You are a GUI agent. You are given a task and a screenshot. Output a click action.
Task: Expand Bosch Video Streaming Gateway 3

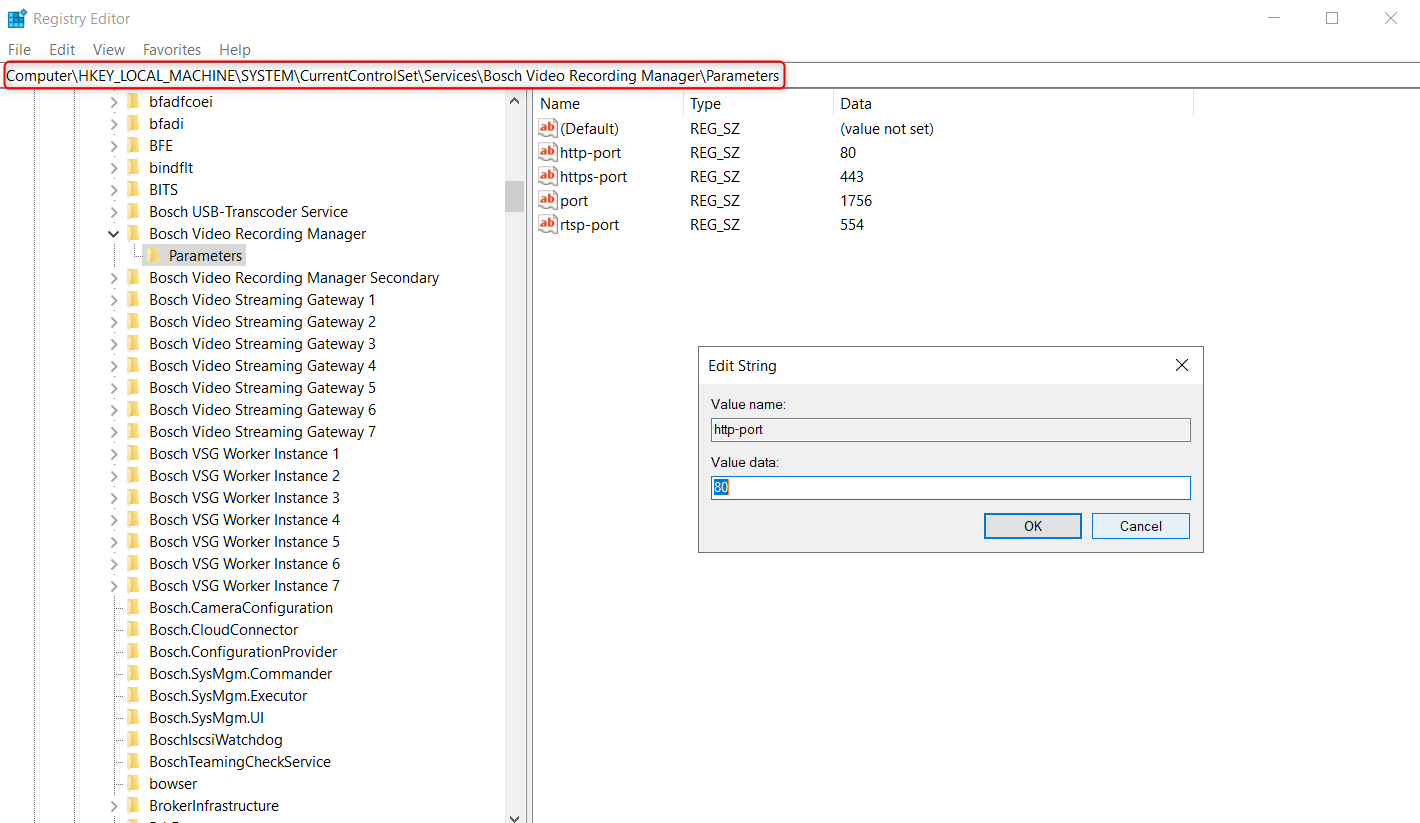[x=113, y=343]
